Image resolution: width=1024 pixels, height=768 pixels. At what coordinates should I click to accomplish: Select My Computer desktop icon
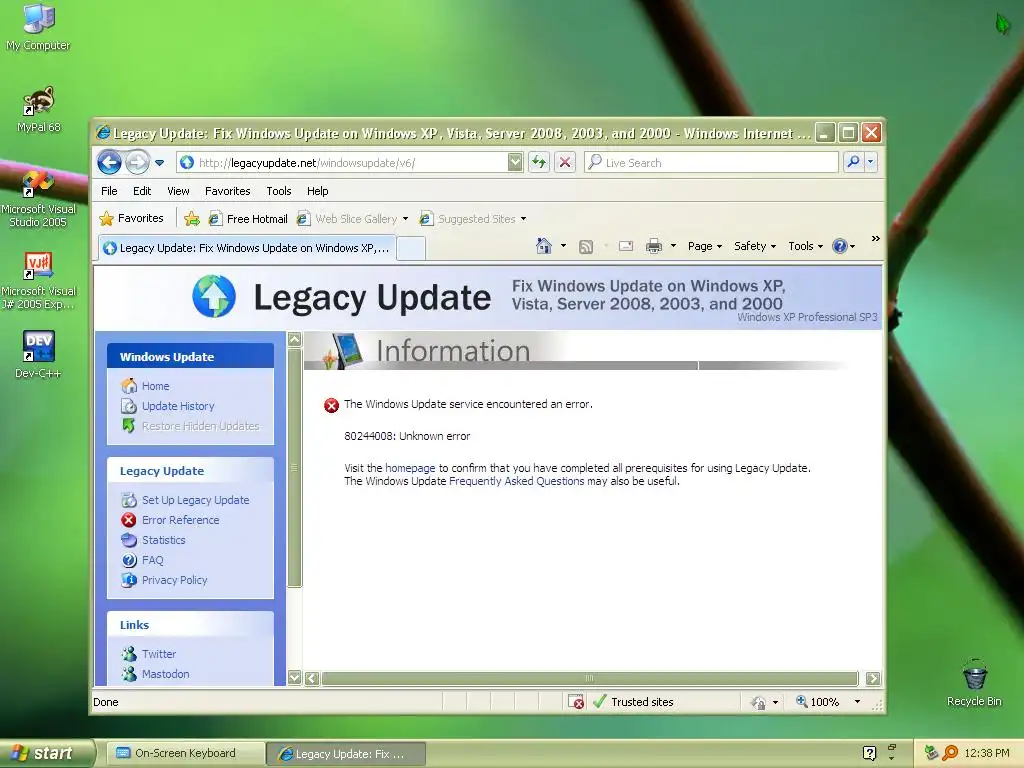tap(38, 27)
